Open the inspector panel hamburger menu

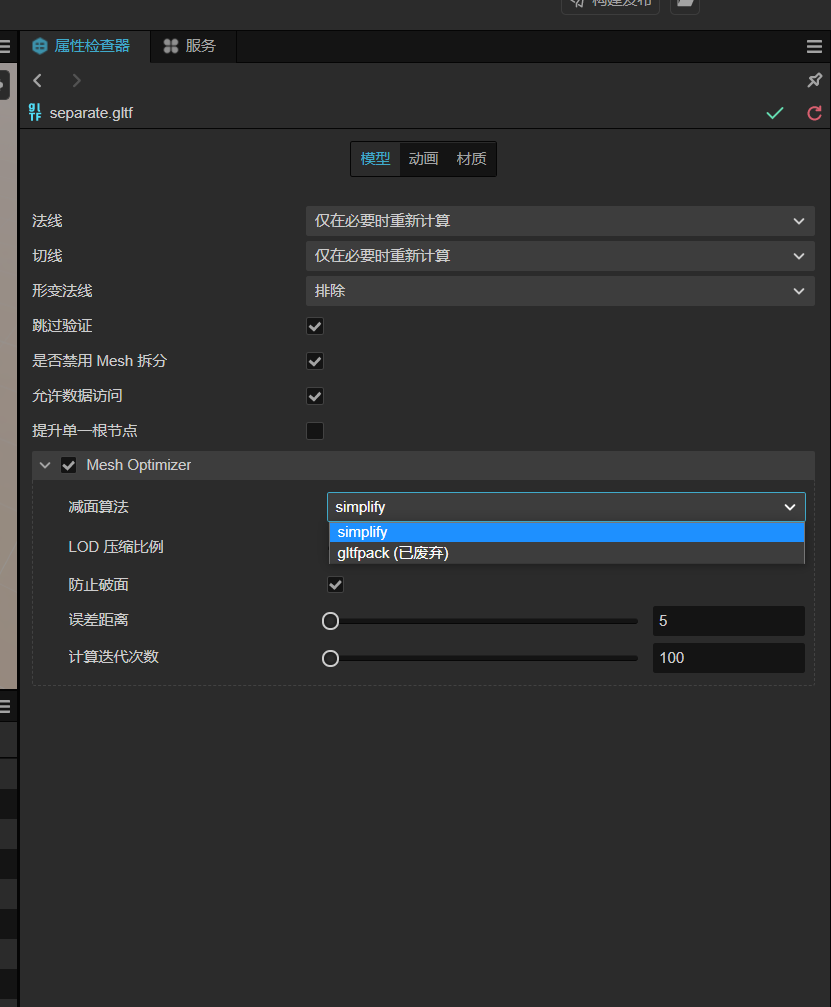pyautogui.click(x=814, y=47)
